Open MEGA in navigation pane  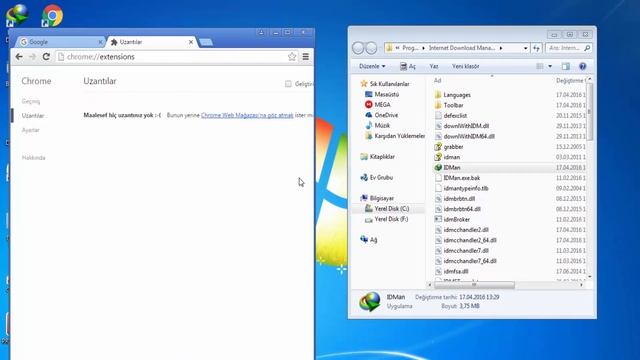point(378,104)
